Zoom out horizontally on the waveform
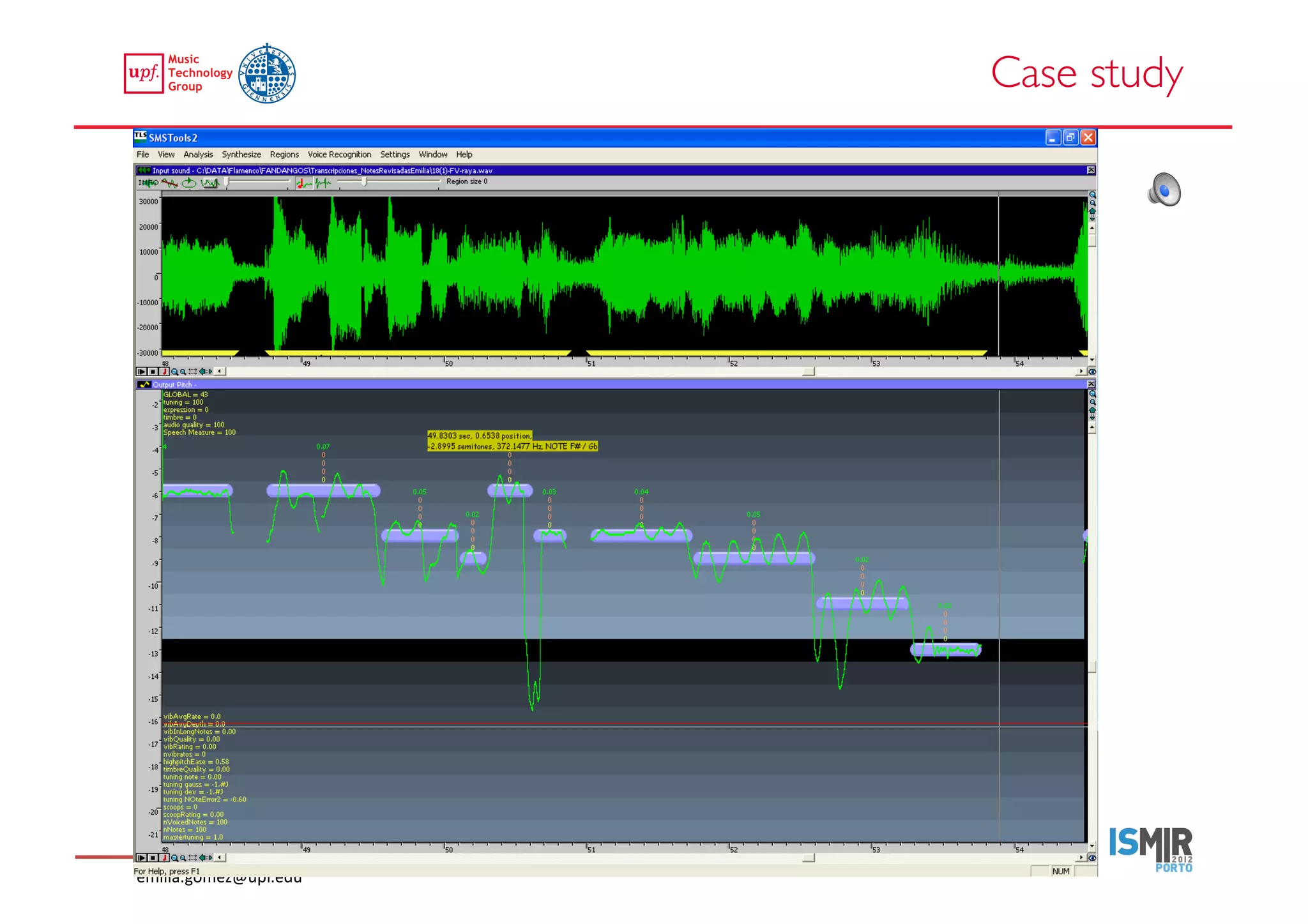The image size is (1308, 924). point(183,372)
